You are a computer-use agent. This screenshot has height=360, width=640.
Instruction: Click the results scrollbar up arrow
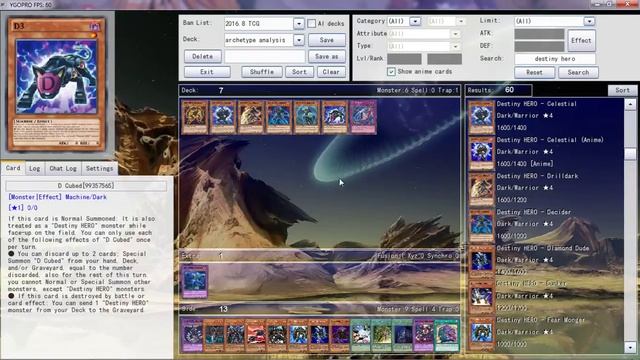click(x=630, y=104)
